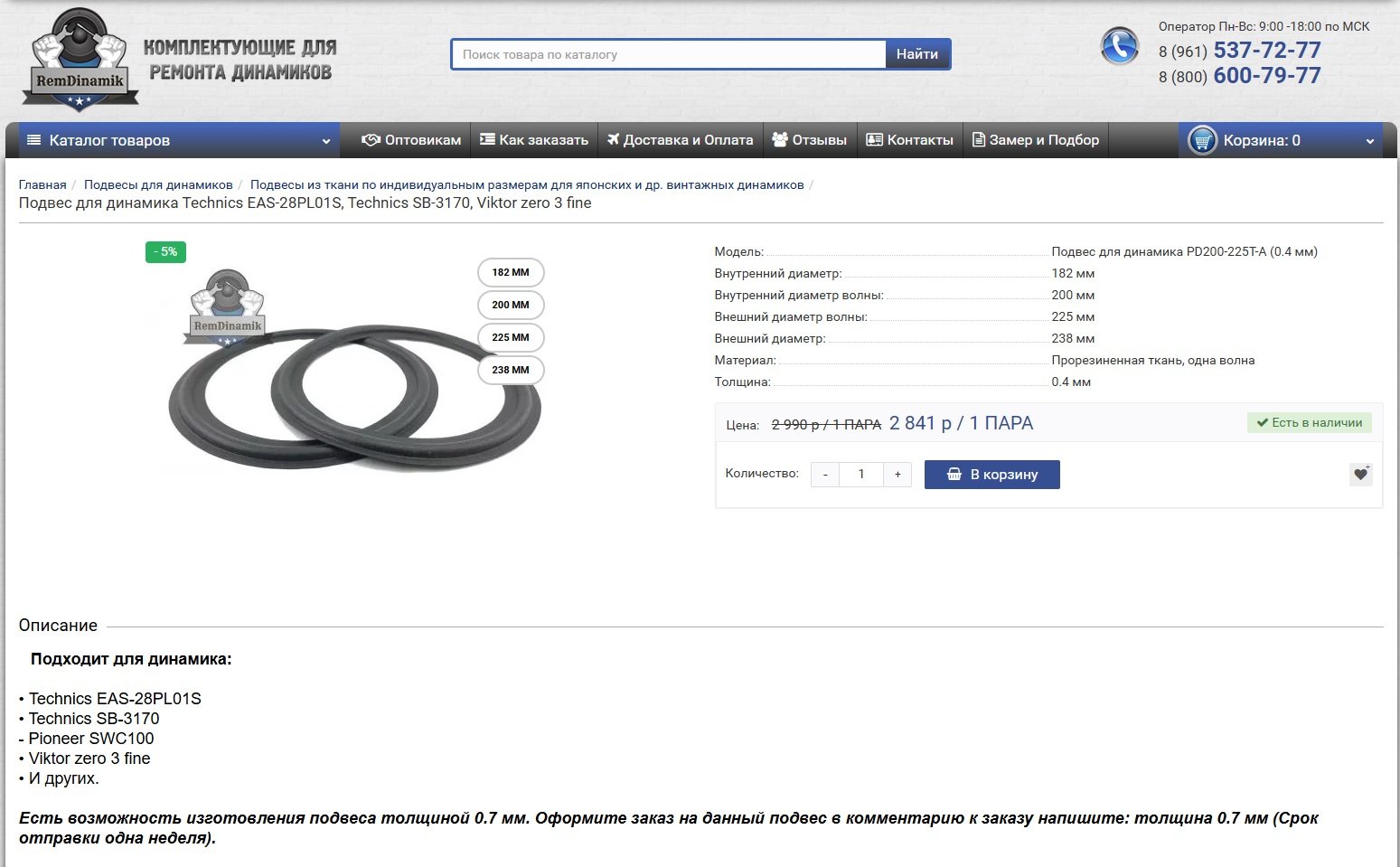This screenshot has height=867, width=1400.
Task: Open the Подвесы из ткани breadcrumb link
Action: (527, 185)
